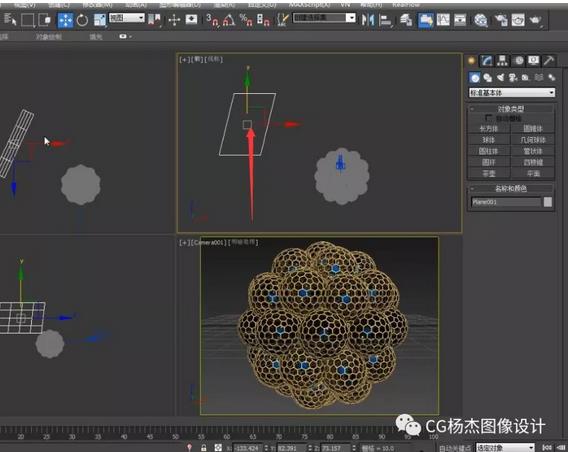Screen dimensions: 568x452
Task: Click the 几何球体 button
Action: click(532, 140)
